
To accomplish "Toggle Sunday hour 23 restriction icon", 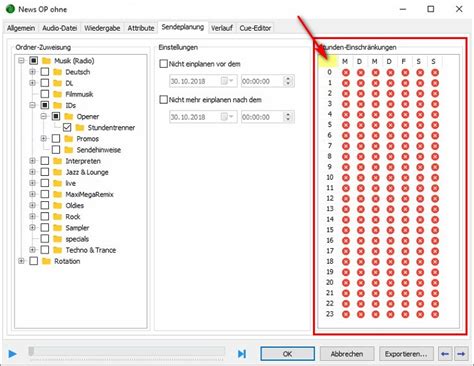I will pyautogui.click(x=435, y=314).
